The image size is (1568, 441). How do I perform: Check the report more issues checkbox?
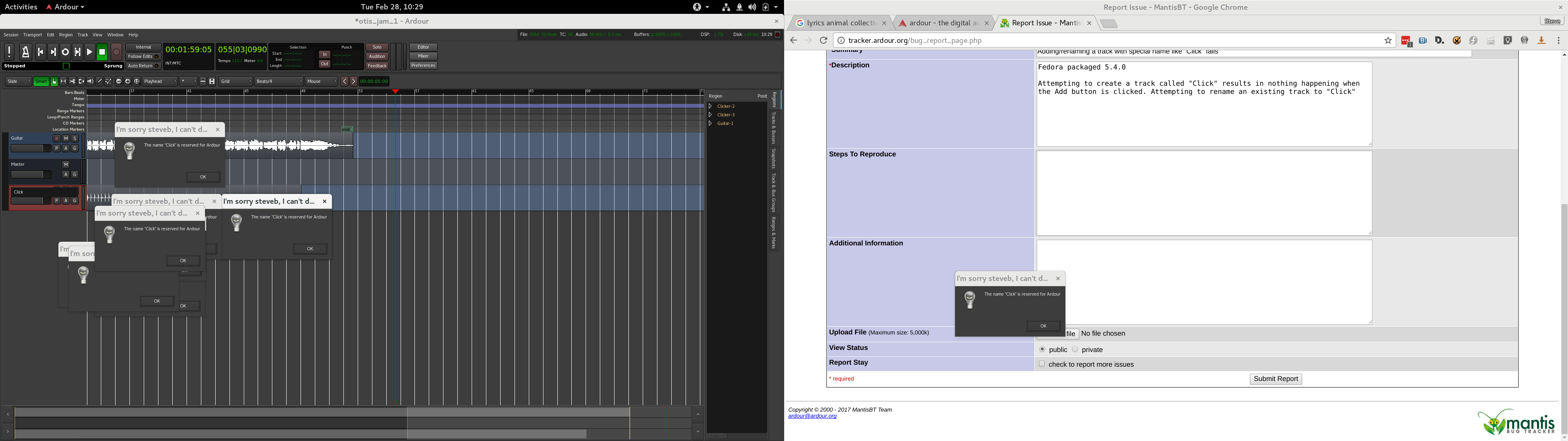coord(1042,364)
